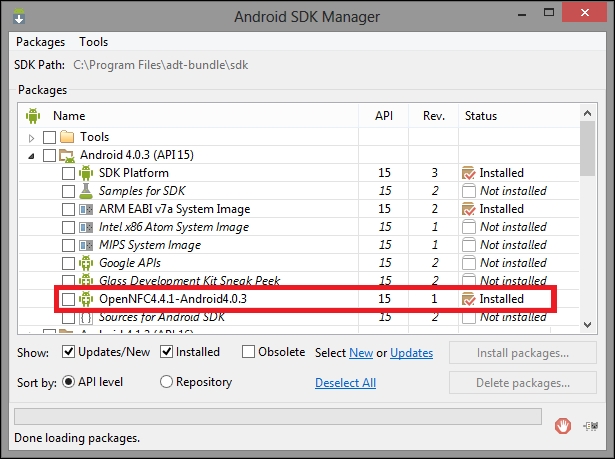Open the Packages menu
The width and height of the screenshot is (615, 459).
40,42
